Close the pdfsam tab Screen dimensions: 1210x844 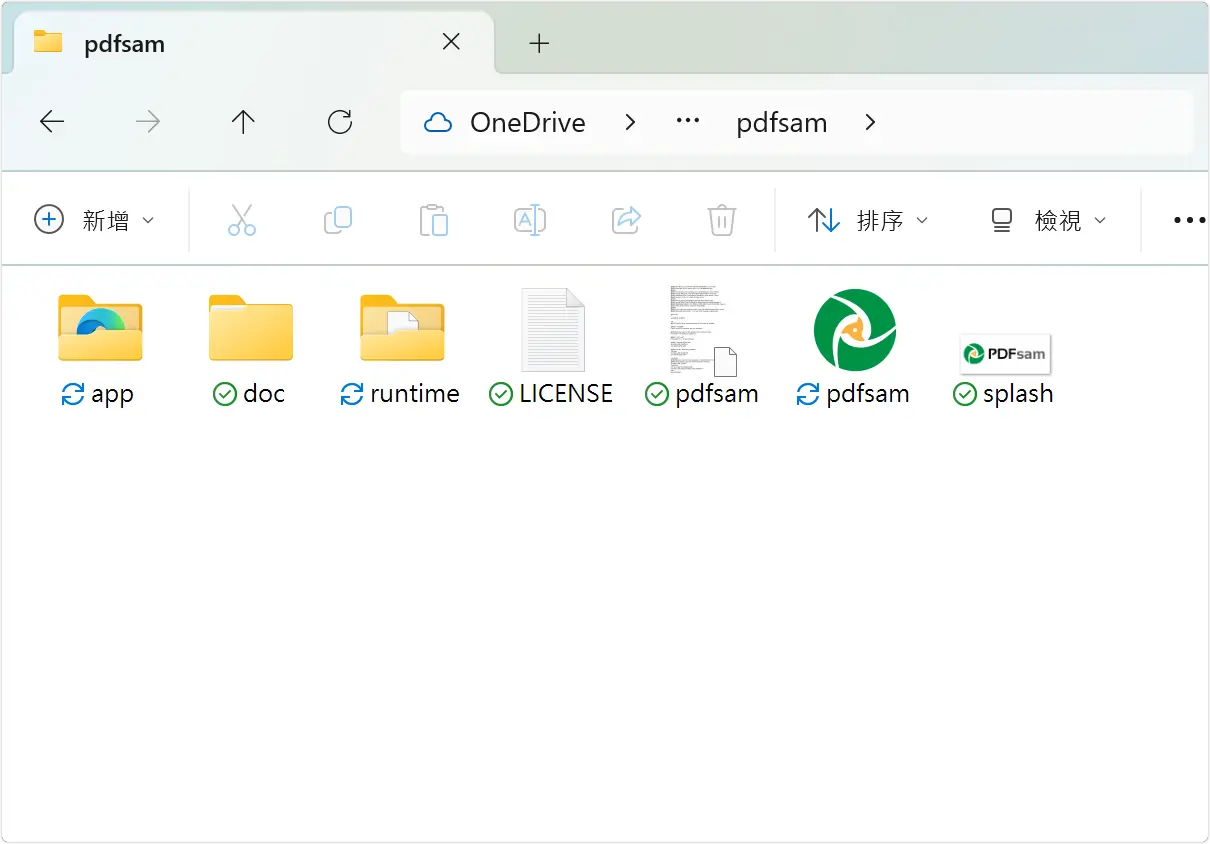coord(451,42)
